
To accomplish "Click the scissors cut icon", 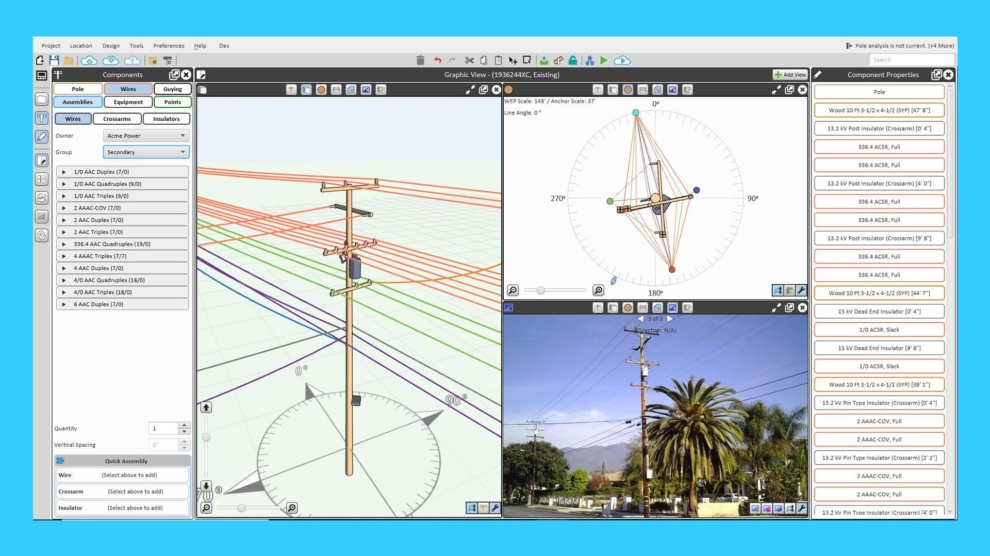I will click(x=468, y=60).
